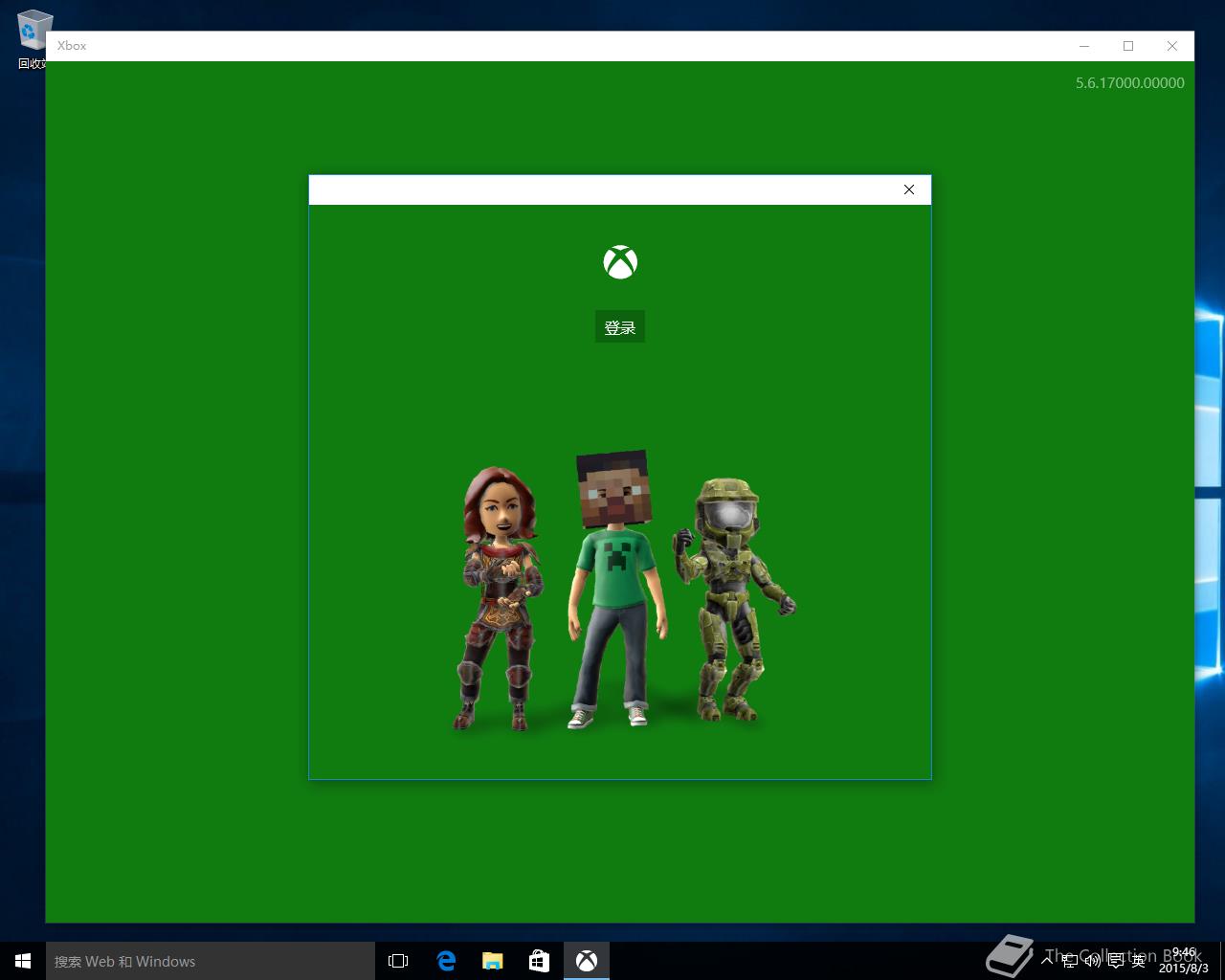This screenshot has height=980, width=1225.
Task: Select the version number 5.6.17000.00000 text
Action: coord(1129,83)
